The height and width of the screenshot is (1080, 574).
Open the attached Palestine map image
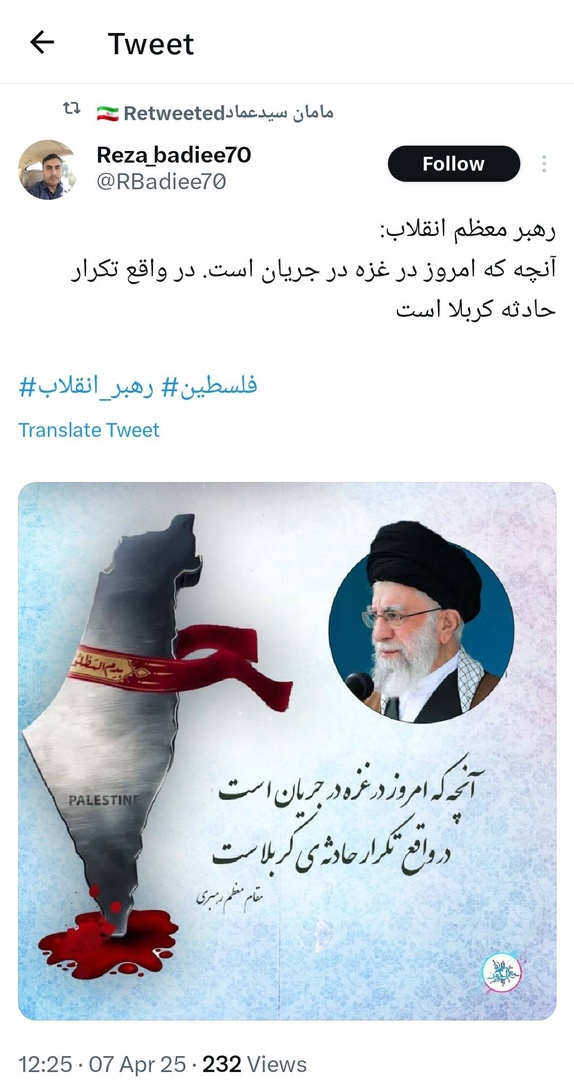[287, 751]
